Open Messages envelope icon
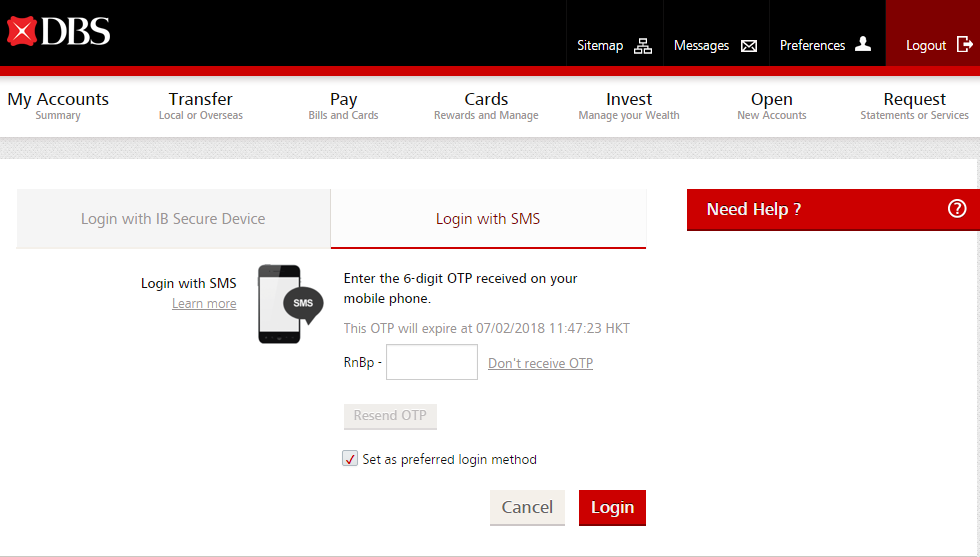Viewport: 980px width, 557px height. (x=748, y=46)
